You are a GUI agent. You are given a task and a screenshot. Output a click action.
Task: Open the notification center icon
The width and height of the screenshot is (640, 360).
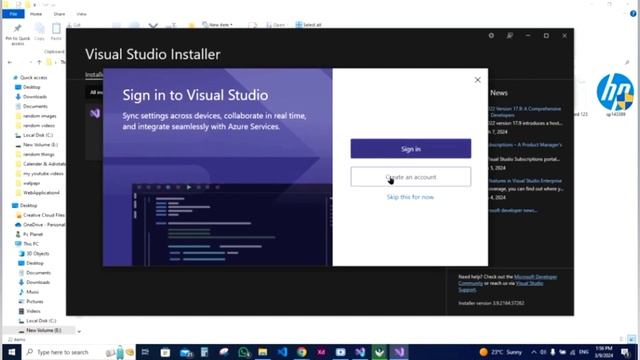click(x=625, y=352)
